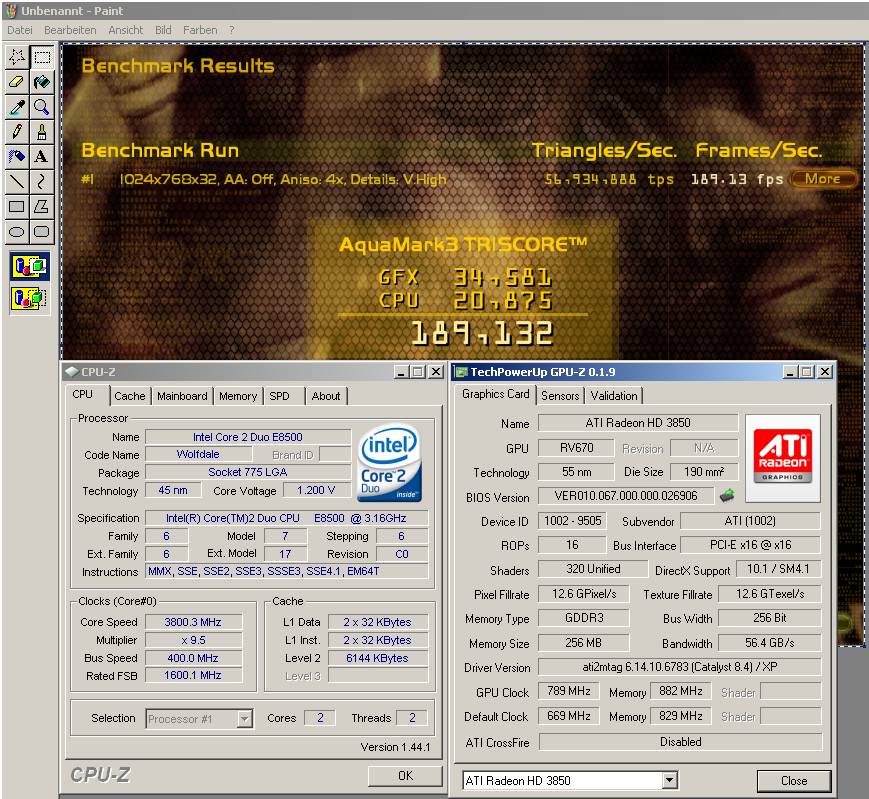Click the Level 2 cache value 6144 KBytes
This screenshot has width=869, height=799.
pos(377,658)
